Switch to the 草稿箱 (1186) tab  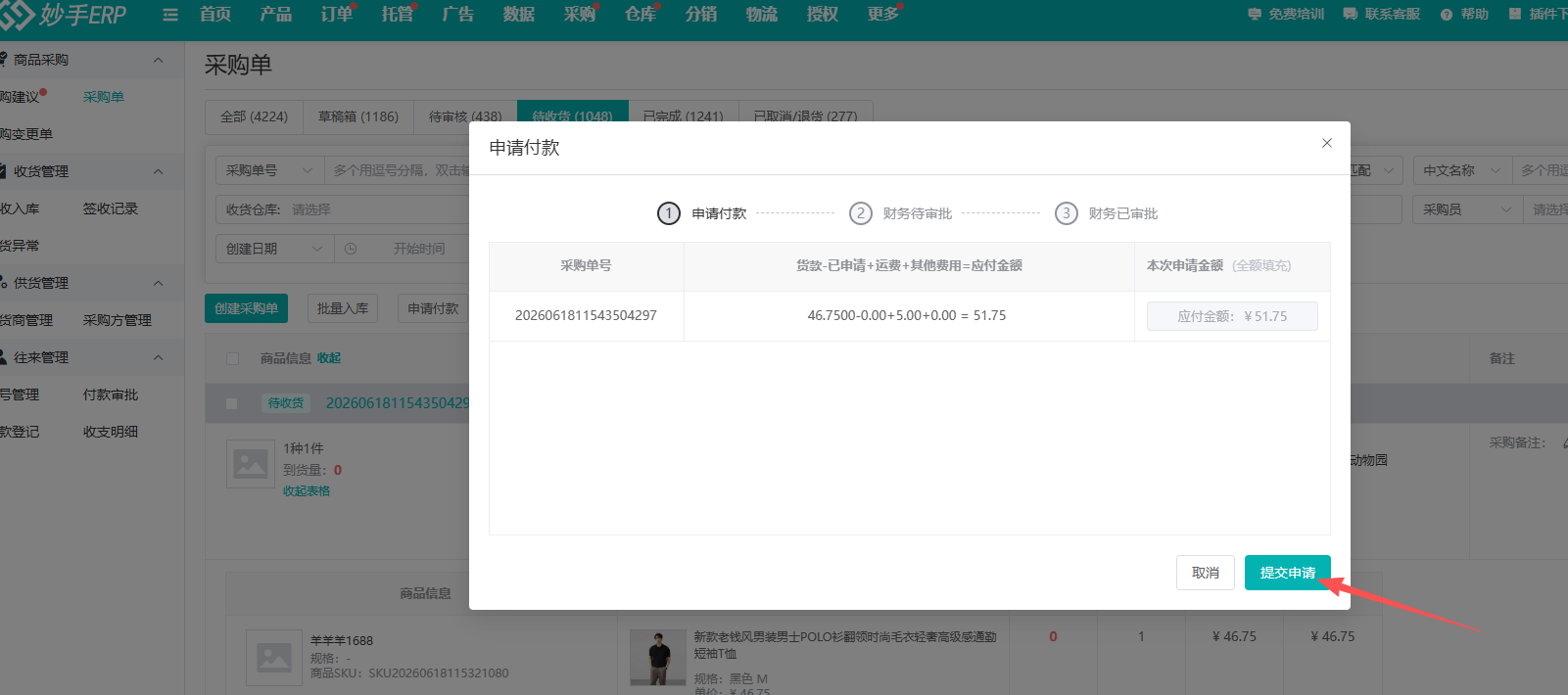pos(358,116)
